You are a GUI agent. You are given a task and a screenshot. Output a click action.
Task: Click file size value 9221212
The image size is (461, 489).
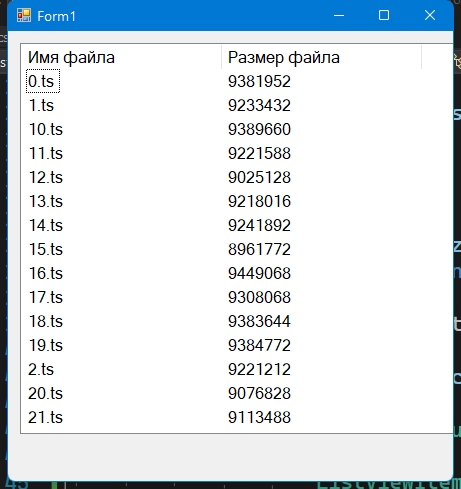(x=259, y=369)
